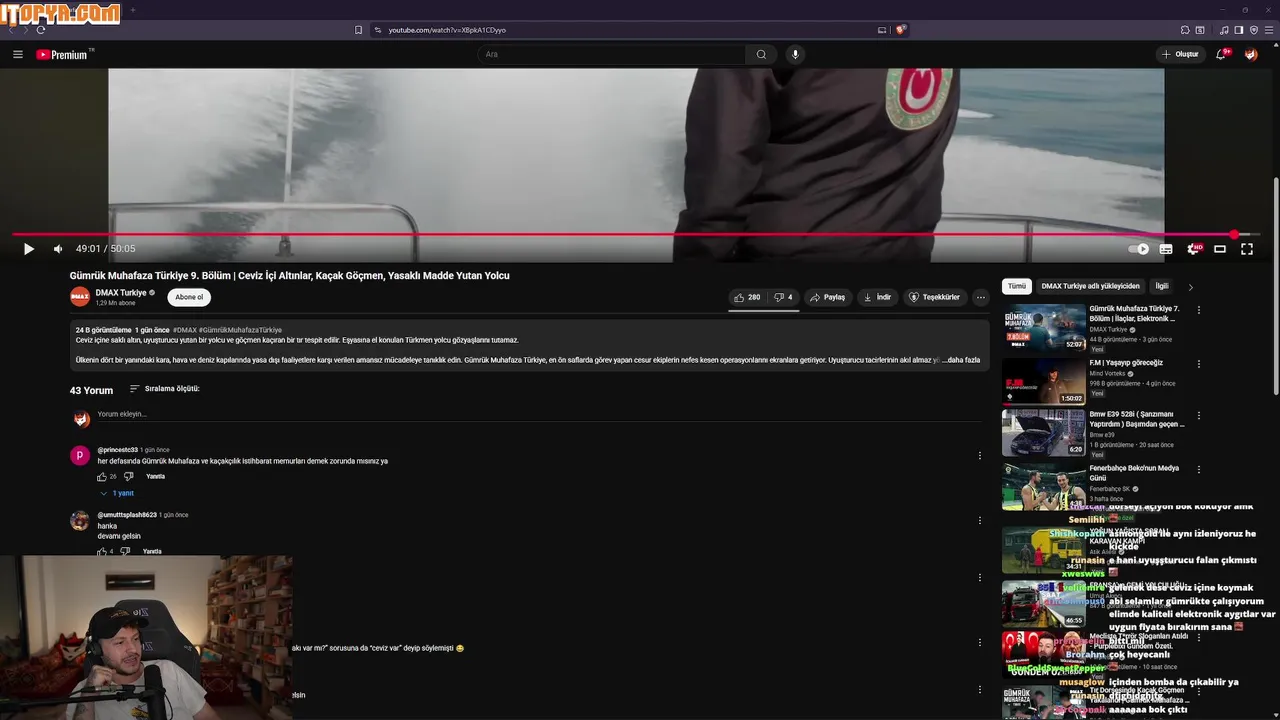Click the search magnifier button
This screenshot has height=720, width=1280.
[x=761, y=54]
